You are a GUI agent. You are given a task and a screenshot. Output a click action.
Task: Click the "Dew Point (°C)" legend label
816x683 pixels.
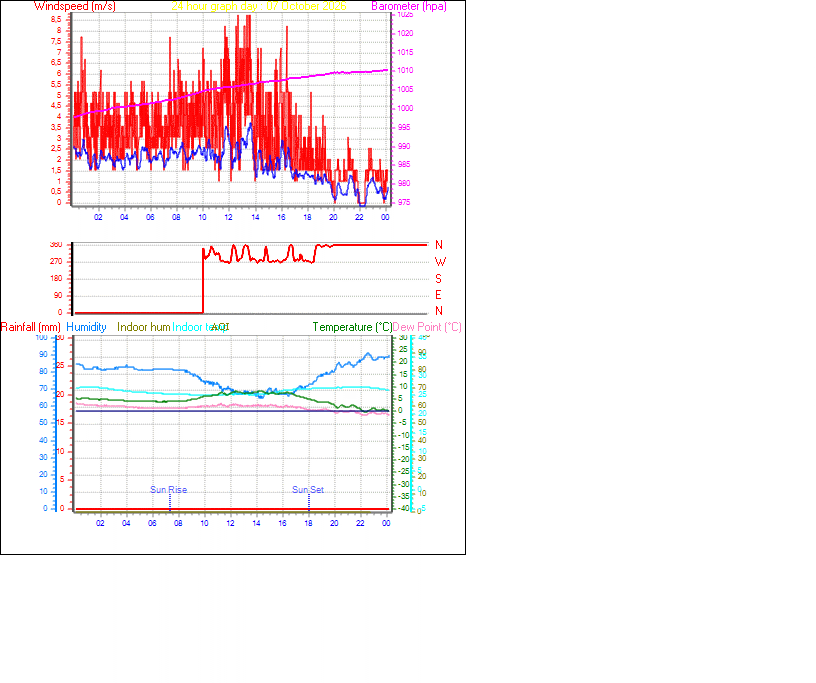[427, 327]
